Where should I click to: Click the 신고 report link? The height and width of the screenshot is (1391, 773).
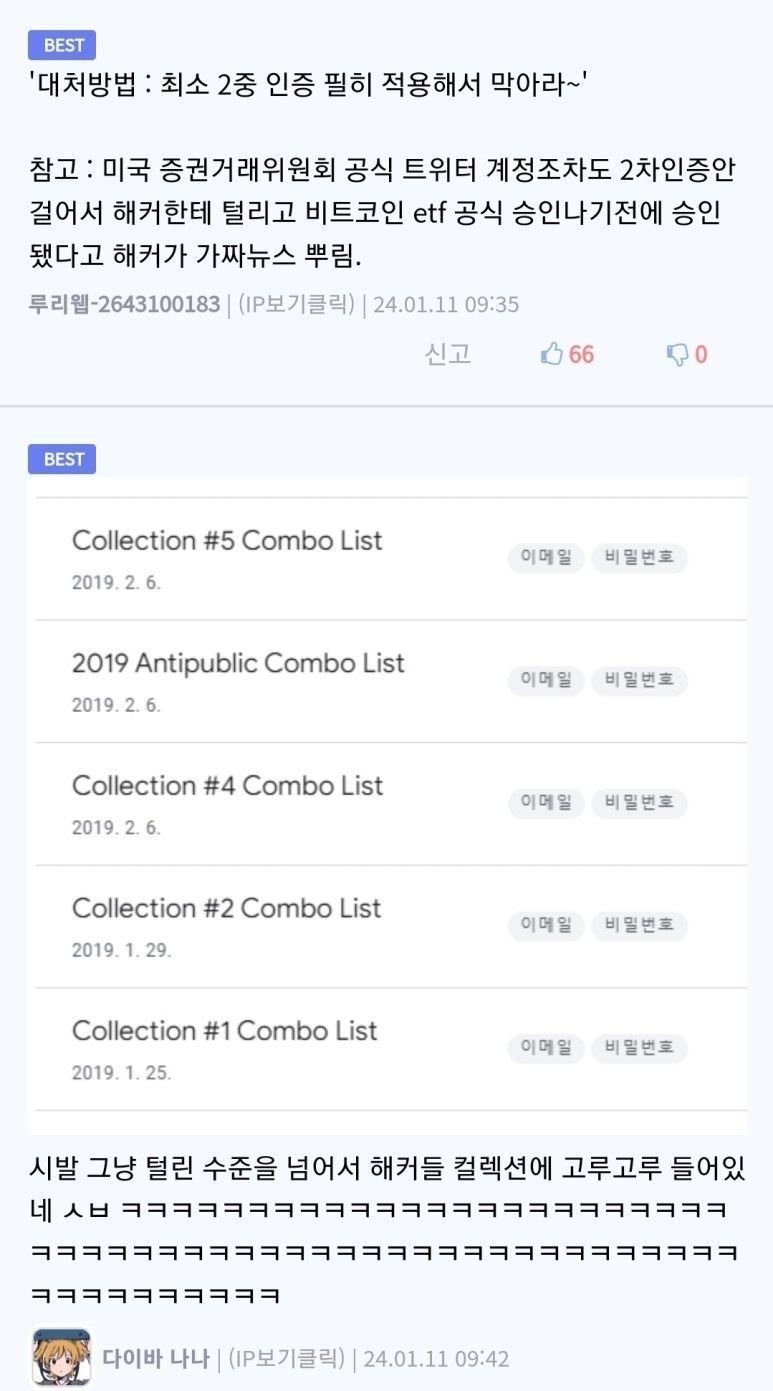click(x=448, y=354)
